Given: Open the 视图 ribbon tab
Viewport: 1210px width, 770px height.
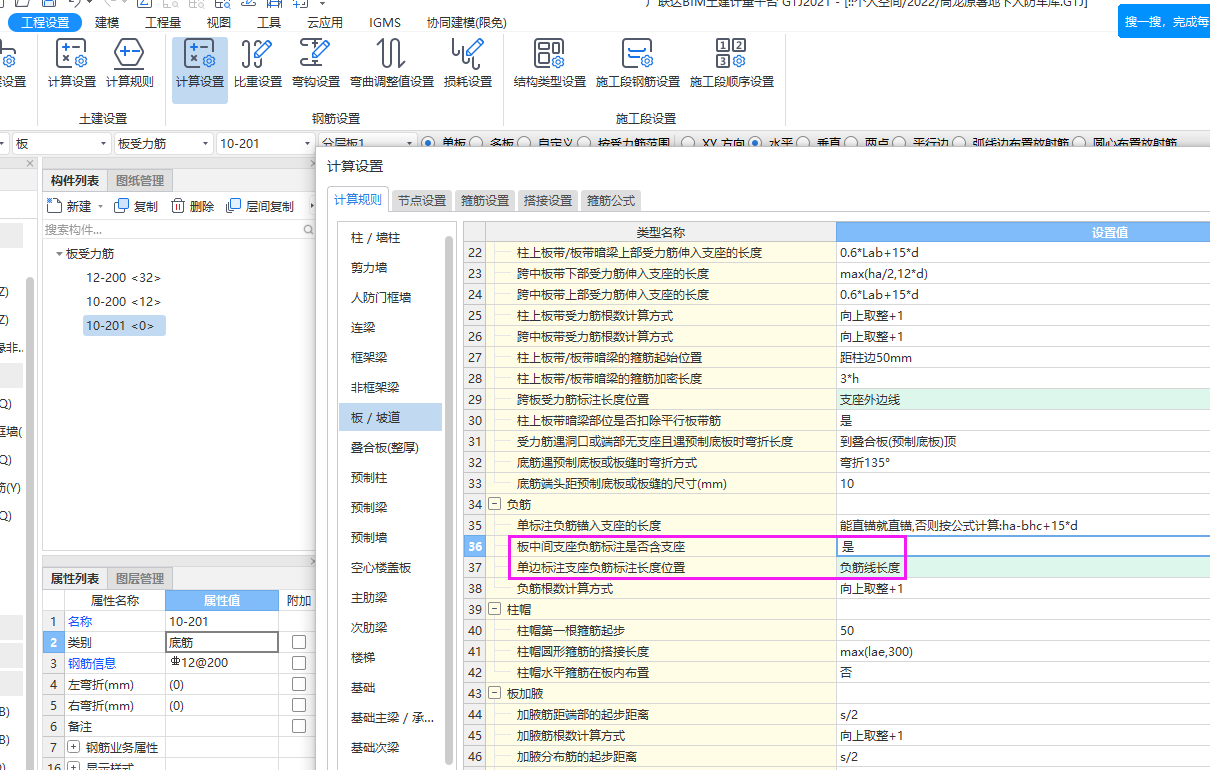Looking at the screenshot, I should tap(218, 22).
